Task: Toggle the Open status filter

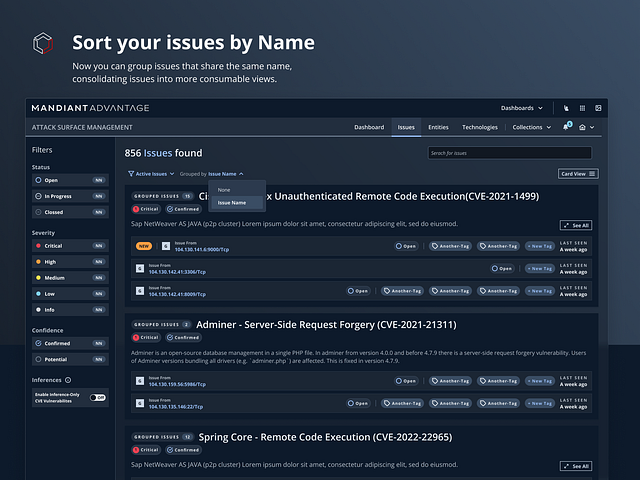Action: (x=70, y=180)
